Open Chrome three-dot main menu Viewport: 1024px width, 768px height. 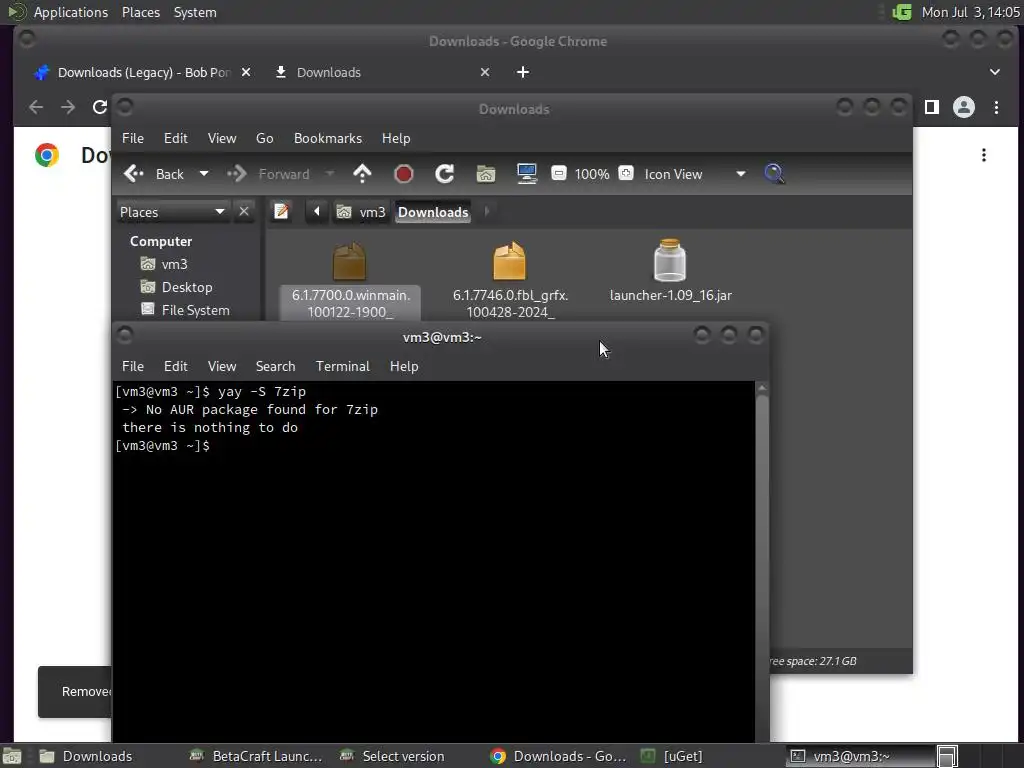tap(996, 107)
